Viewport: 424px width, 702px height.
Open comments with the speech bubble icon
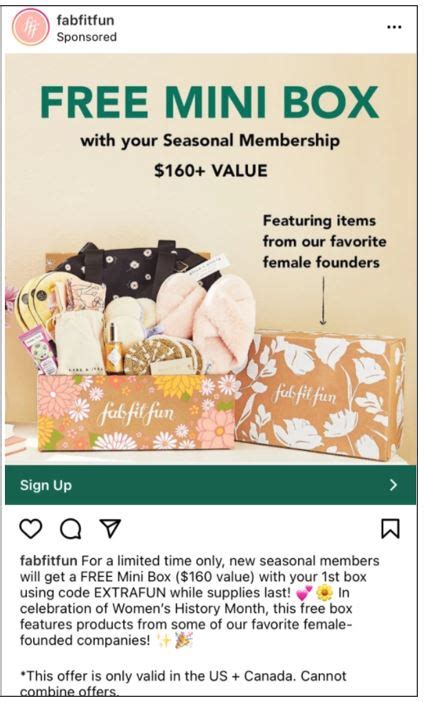click(71, 529)
